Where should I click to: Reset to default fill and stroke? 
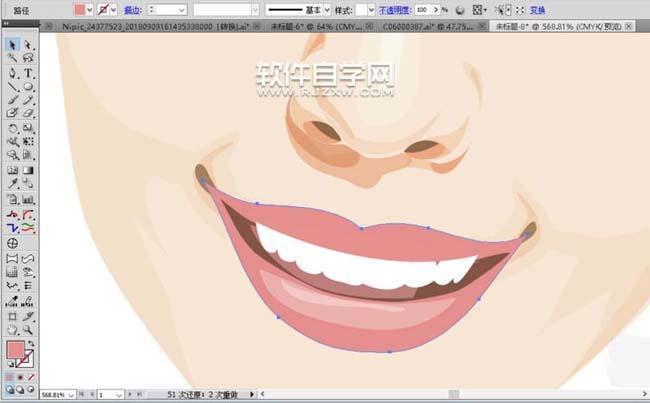10,364
